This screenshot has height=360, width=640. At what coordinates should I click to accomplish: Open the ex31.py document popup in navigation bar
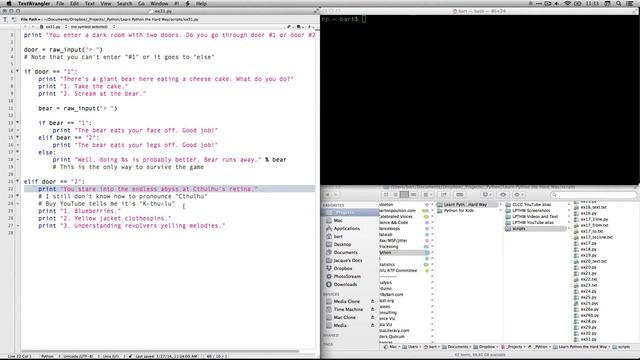[x=53, y=27]
